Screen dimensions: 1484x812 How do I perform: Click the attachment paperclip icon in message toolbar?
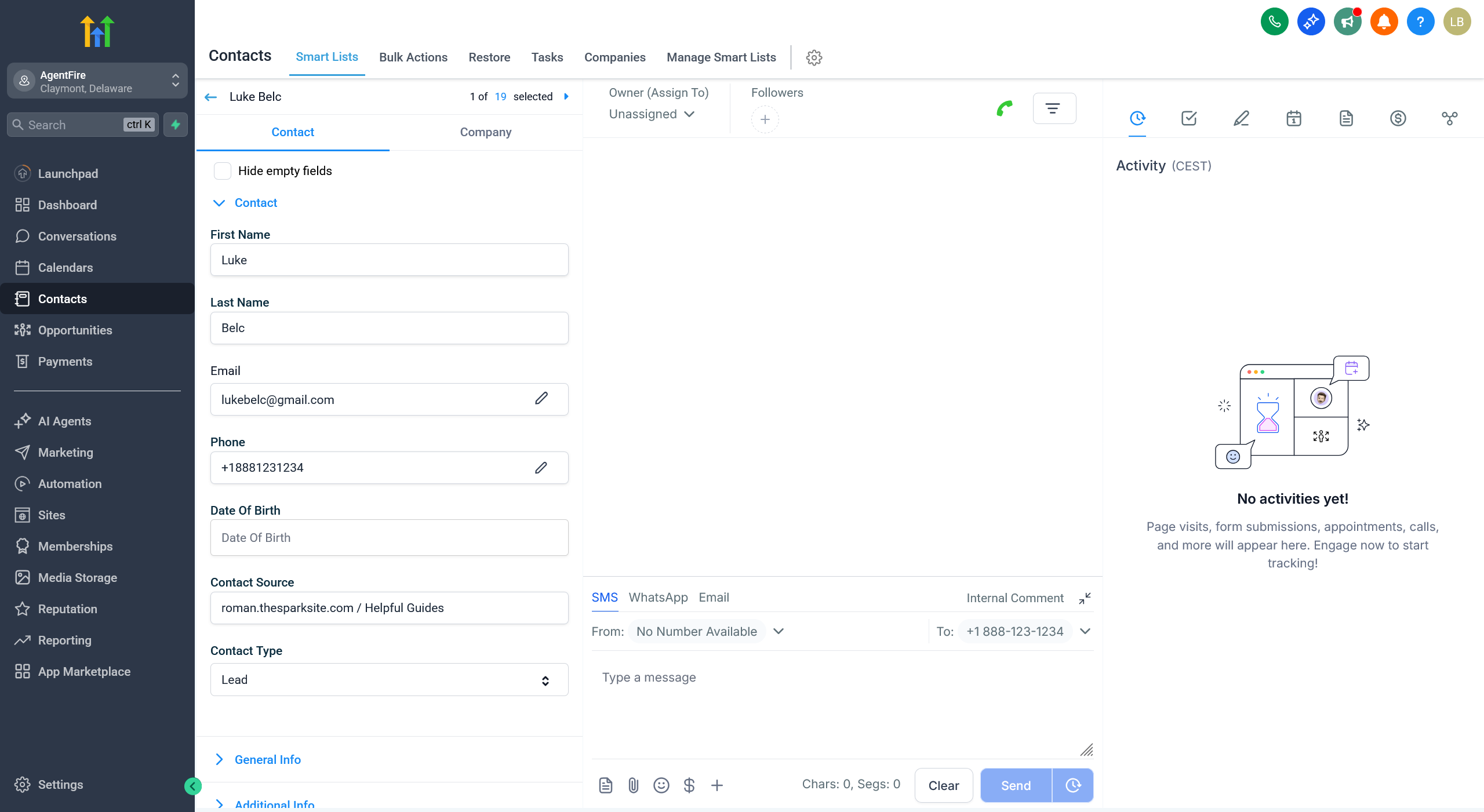[x=633, y=785]
